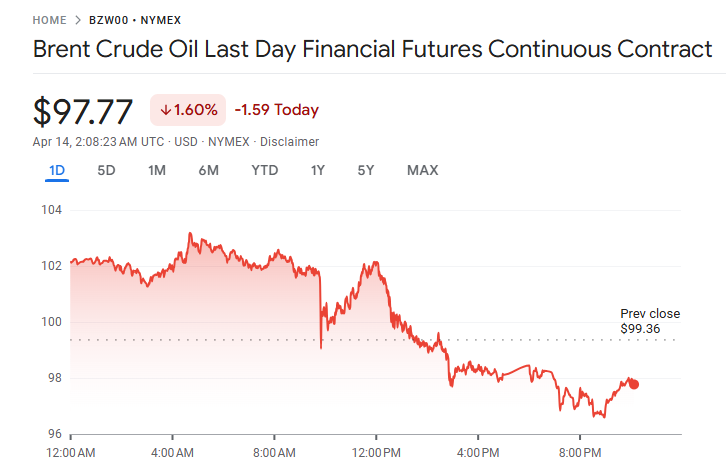The height and width of the screenshot is (472, 726).
Task: Select the 1D time range tab
Action: pyautogui.click(x=57, y=170)
